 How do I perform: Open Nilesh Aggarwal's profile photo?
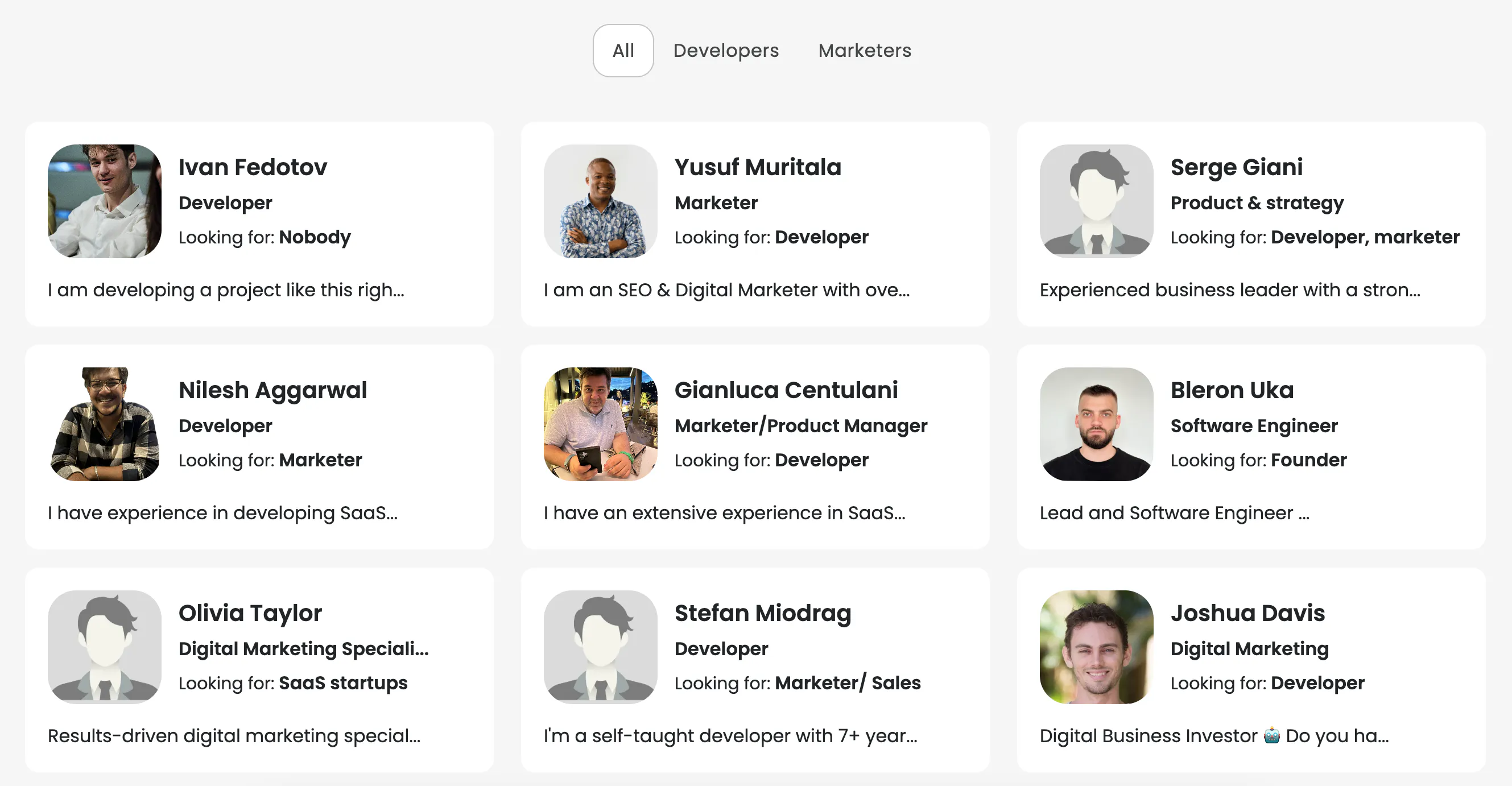pyautogui.click(x=105, y=424)
